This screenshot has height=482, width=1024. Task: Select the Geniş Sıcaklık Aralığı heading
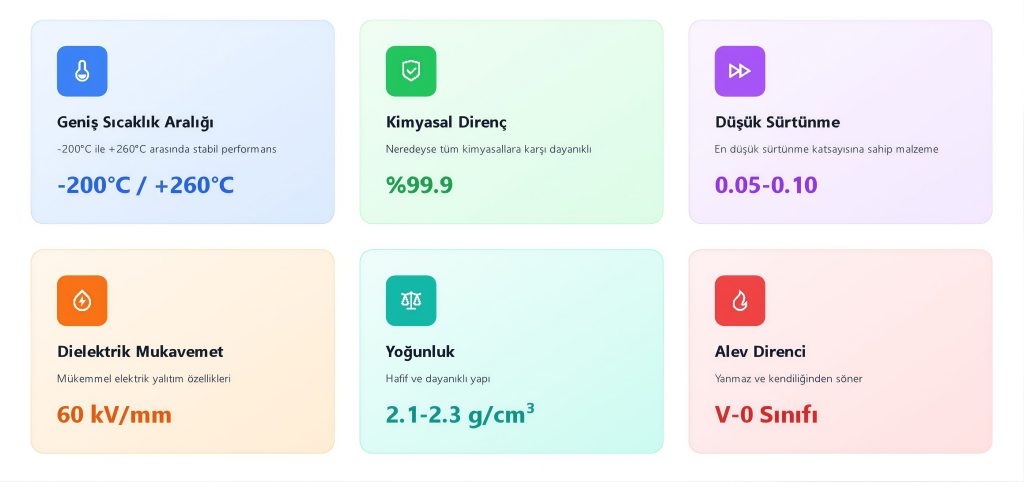135,122
